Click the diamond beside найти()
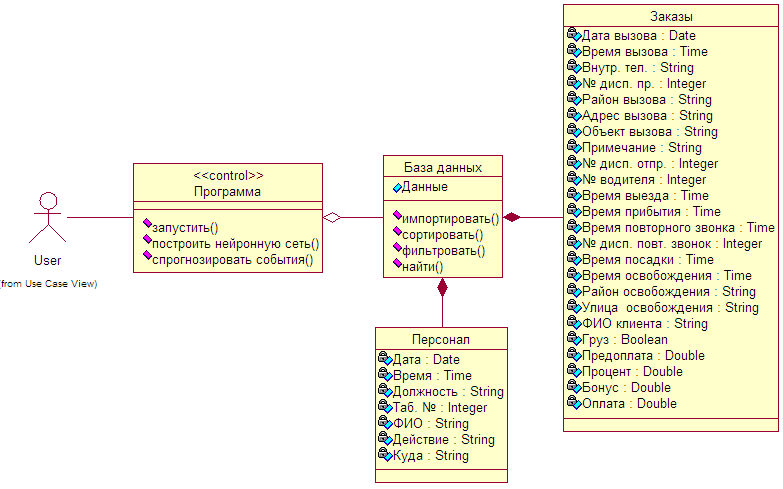 coord(397,263)
